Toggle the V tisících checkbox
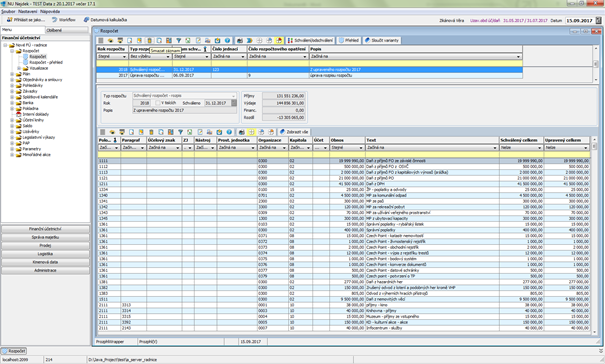 tap(157, 103)
